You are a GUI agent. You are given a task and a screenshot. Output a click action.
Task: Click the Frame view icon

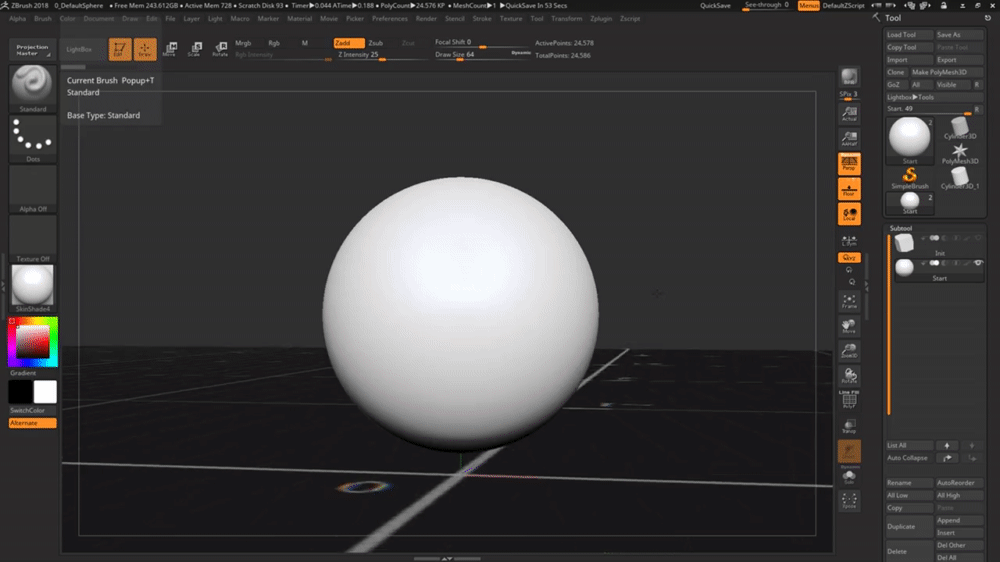point(849,301)
